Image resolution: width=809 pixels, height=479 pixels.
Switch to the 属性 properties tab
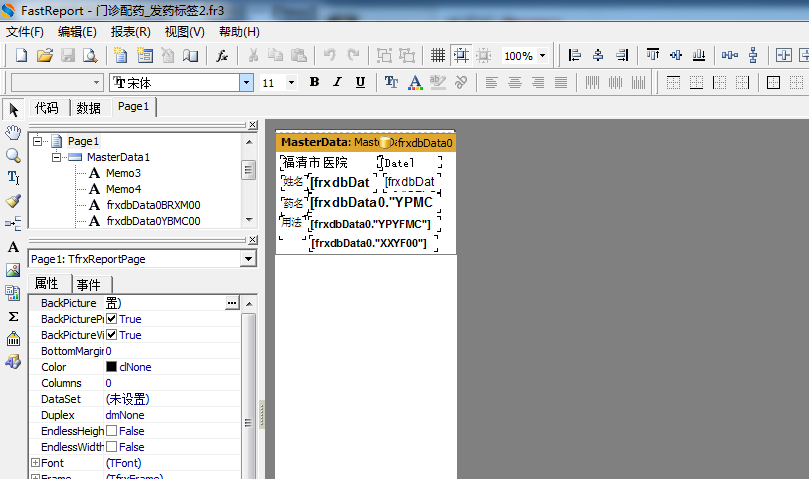46,283
